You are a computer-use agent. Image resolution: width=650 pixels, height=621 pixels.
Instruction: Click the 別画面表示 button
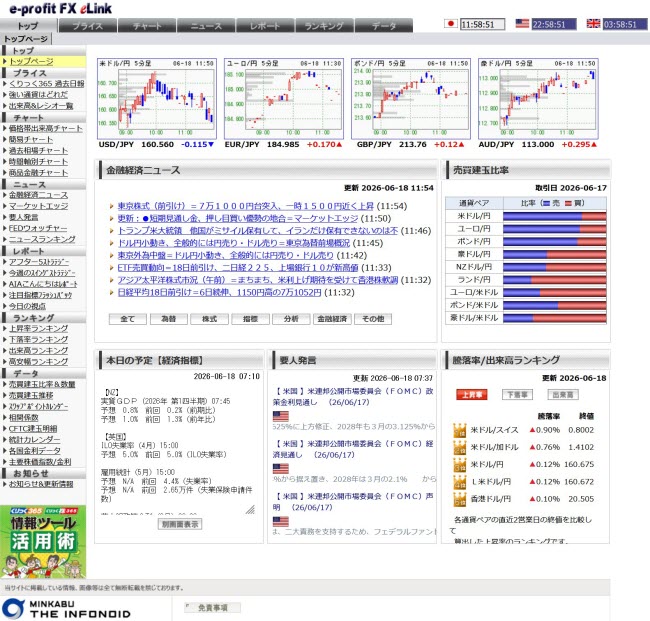(x=180, y=524)
